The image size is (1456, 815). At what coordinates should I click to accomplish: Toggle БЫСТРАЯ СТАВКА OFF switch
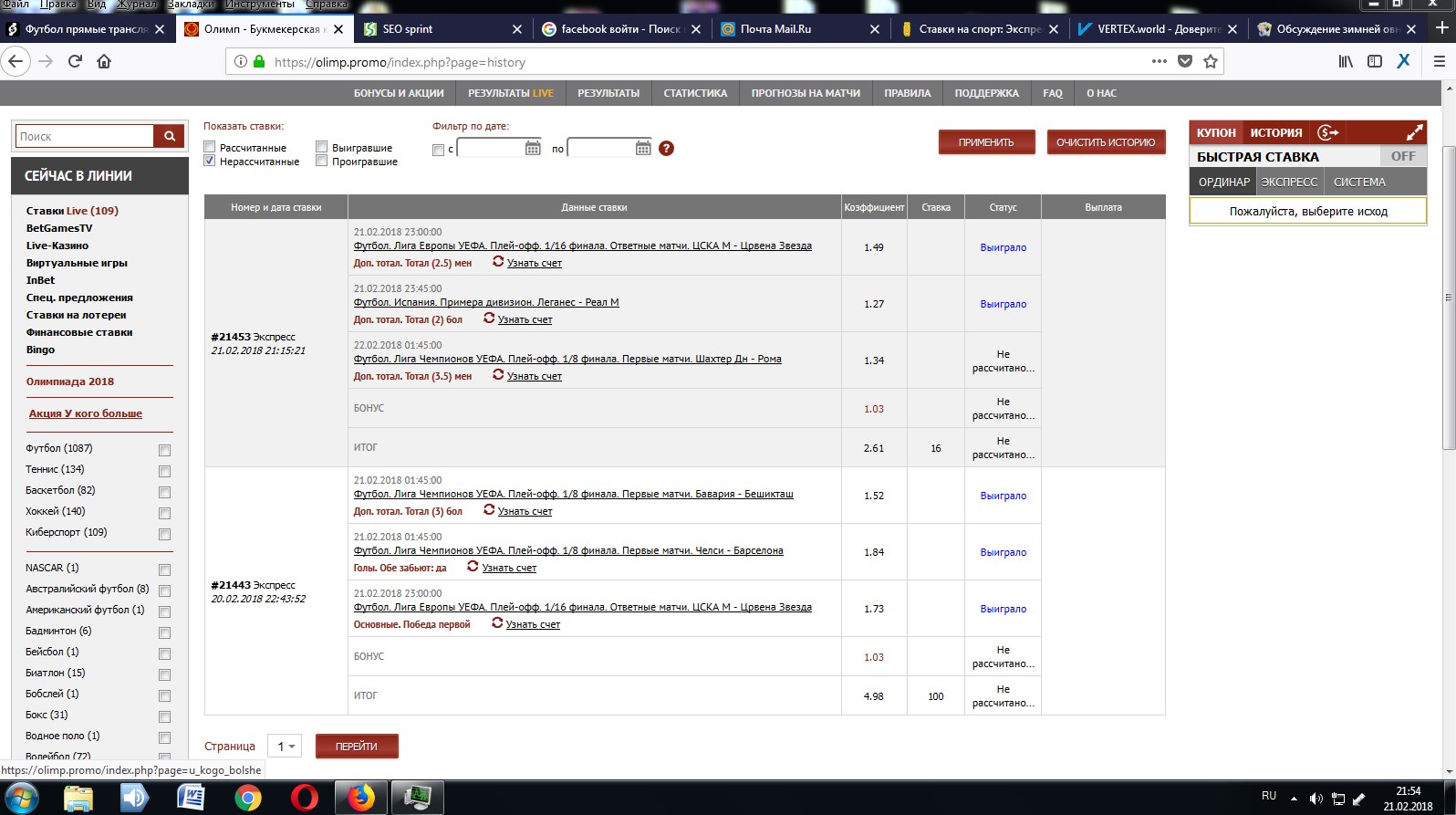click(x=1403, y=156)
